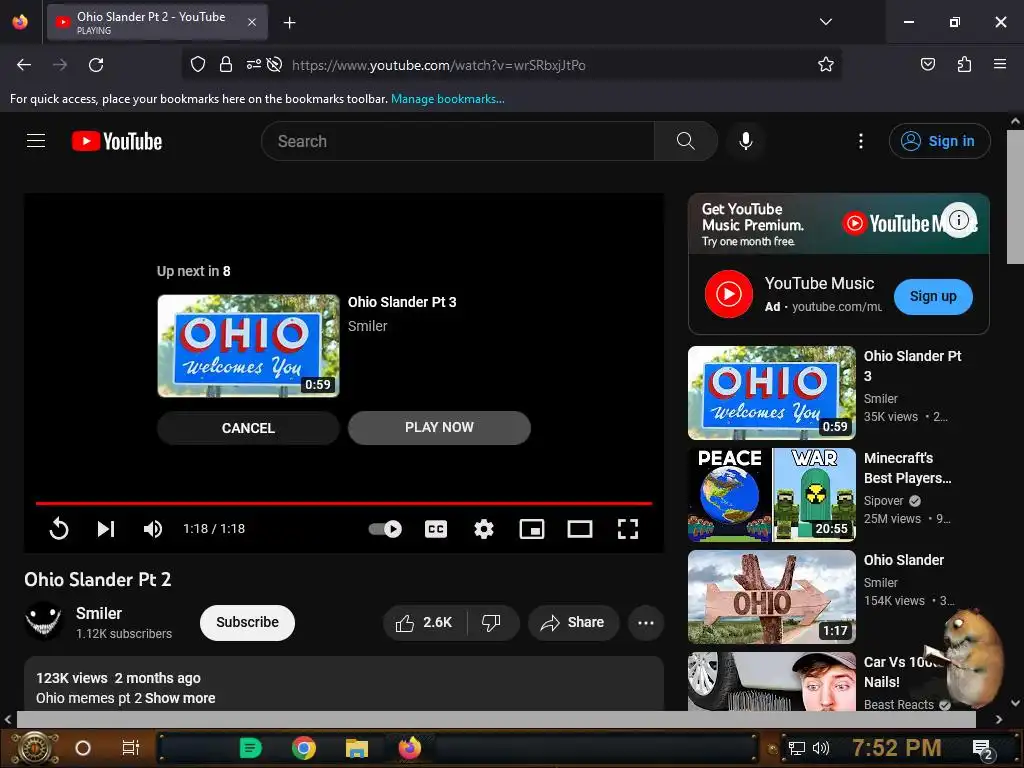Click the page vertical scrollbar thumb

pyautogui.click(x=1014, y=196)
